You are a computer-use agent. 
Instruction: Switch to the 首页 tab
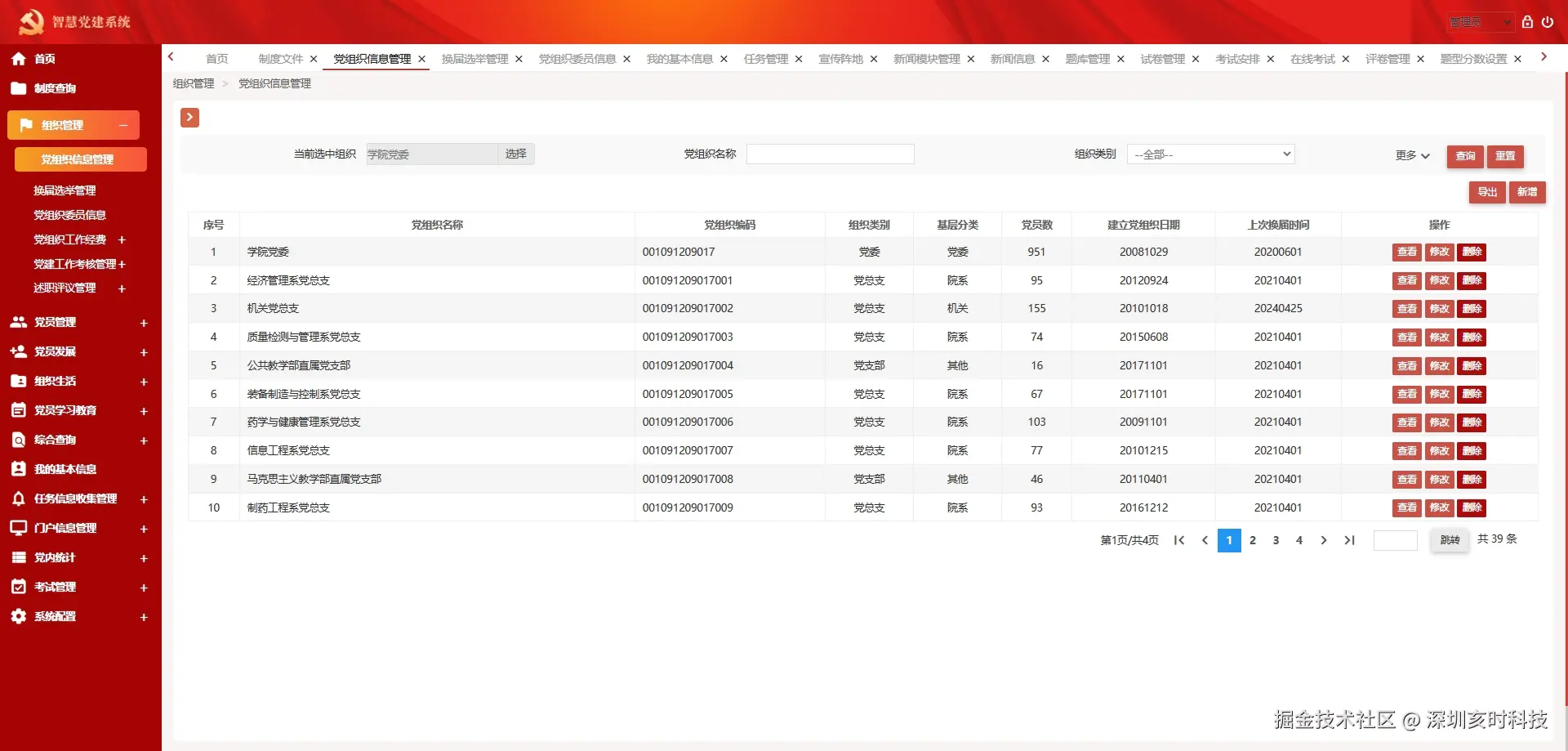coord(216,59)
